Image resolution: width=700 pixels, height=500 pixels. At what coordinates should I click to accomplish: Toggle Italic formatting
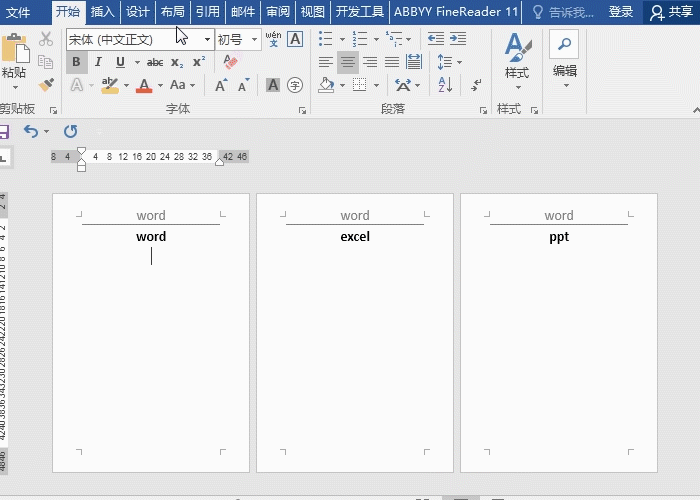coord(98,62)
